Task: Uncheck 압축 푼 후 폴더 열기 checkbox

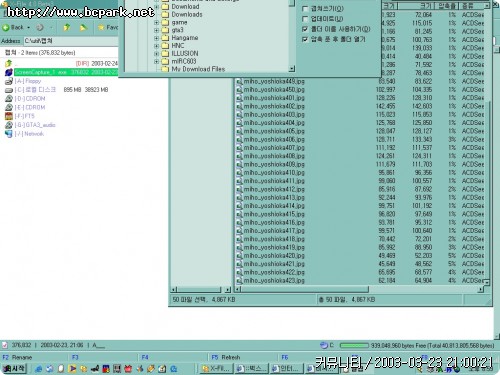Action: pos(305,39)
